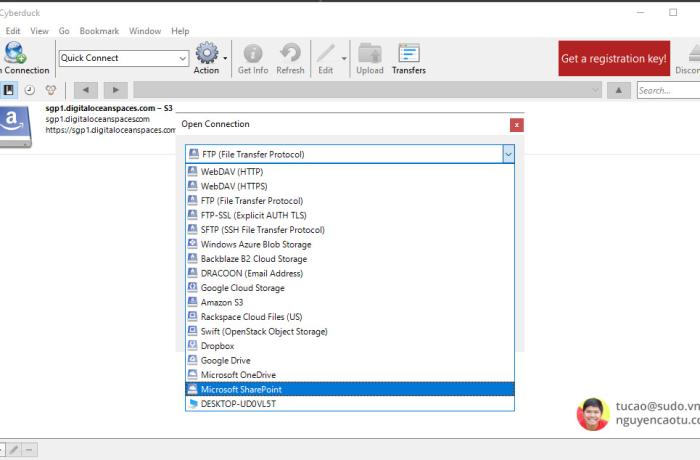The width and height of the screenshot is (700, 460).
Task: Open the Quick Connect combo box
Action: pyautogui.click(x=124, y=58)
